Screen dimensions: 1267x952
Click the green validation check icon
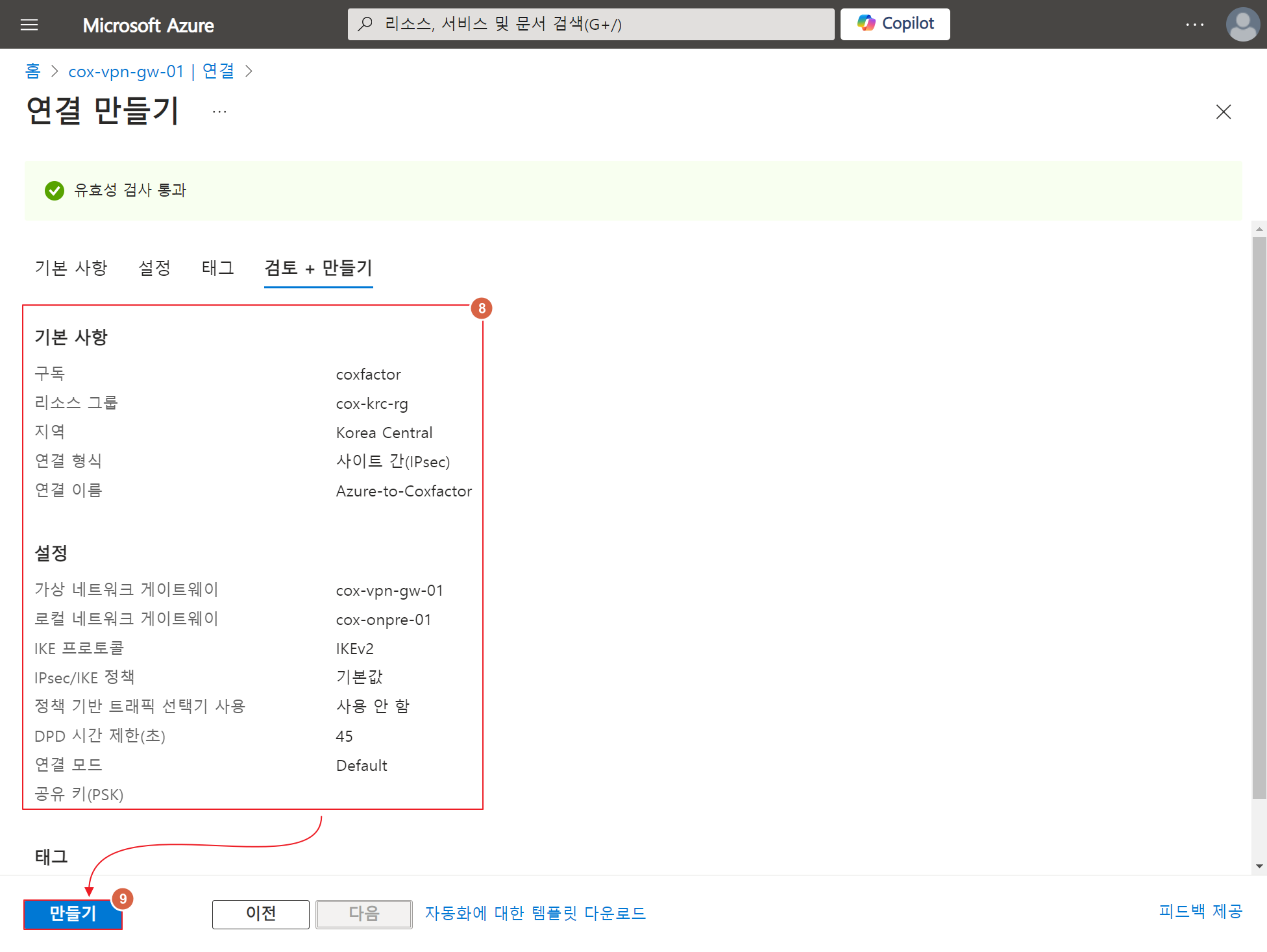[x=55, y=190]
